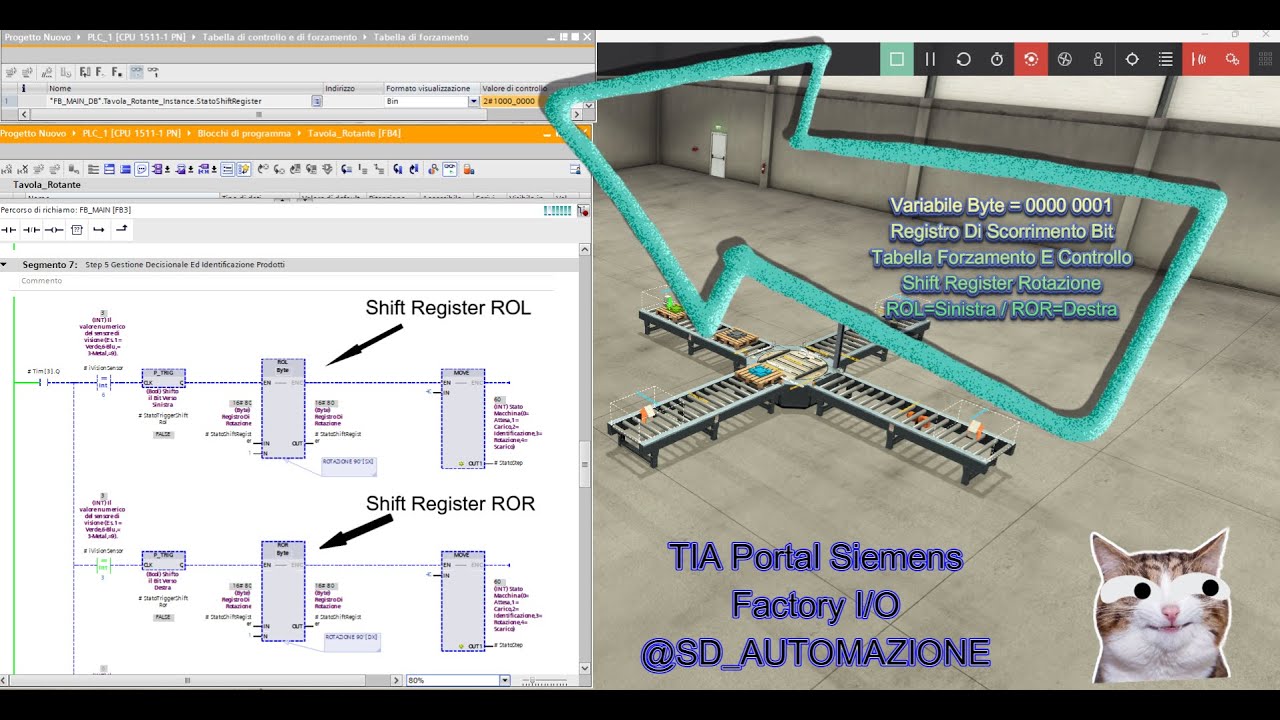Click the padlock block protection icon

coord(468,169)
